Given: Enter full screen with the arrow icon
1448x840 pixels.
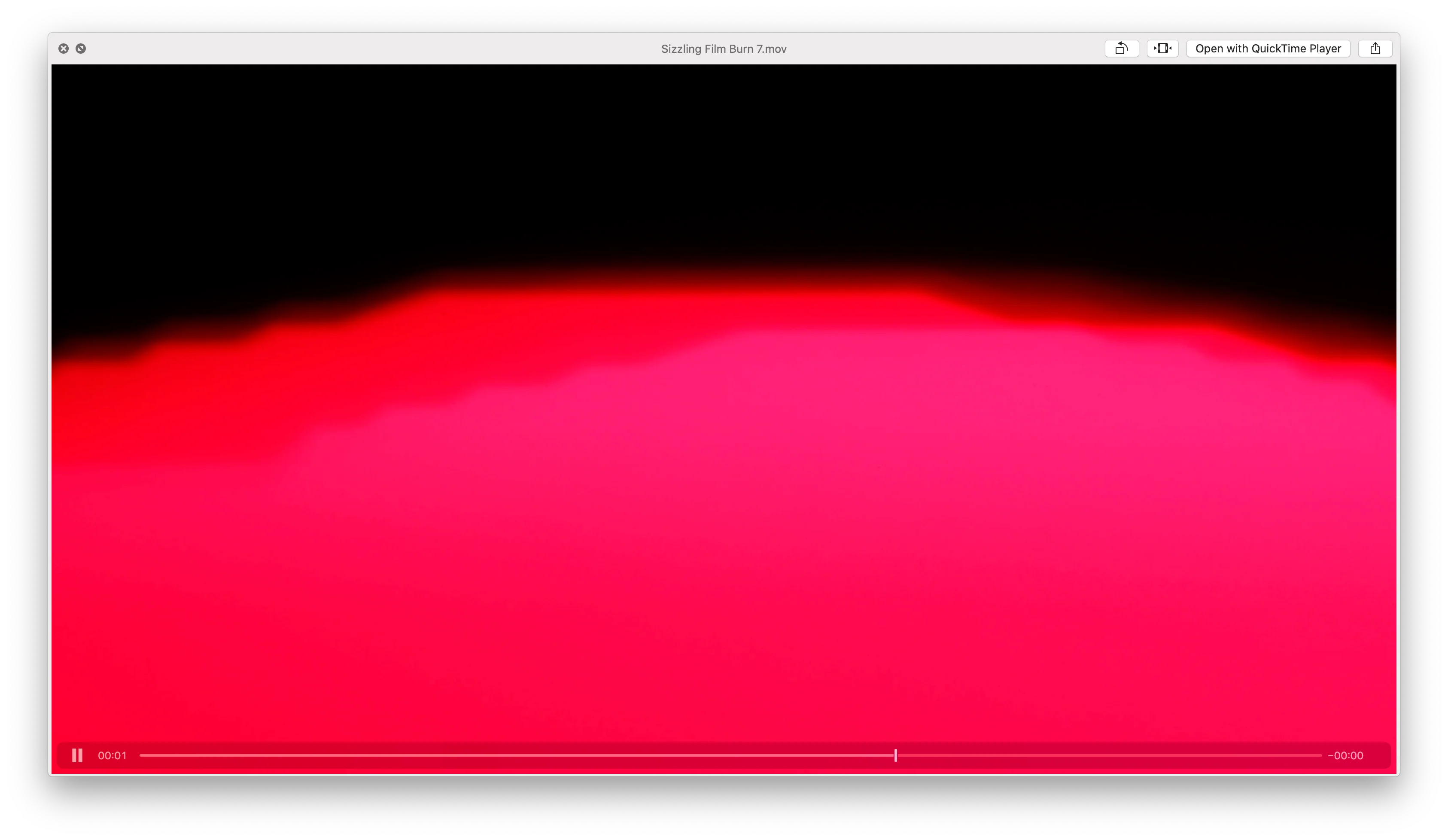Looking at the screenshot, I should (x=81, y=48).
